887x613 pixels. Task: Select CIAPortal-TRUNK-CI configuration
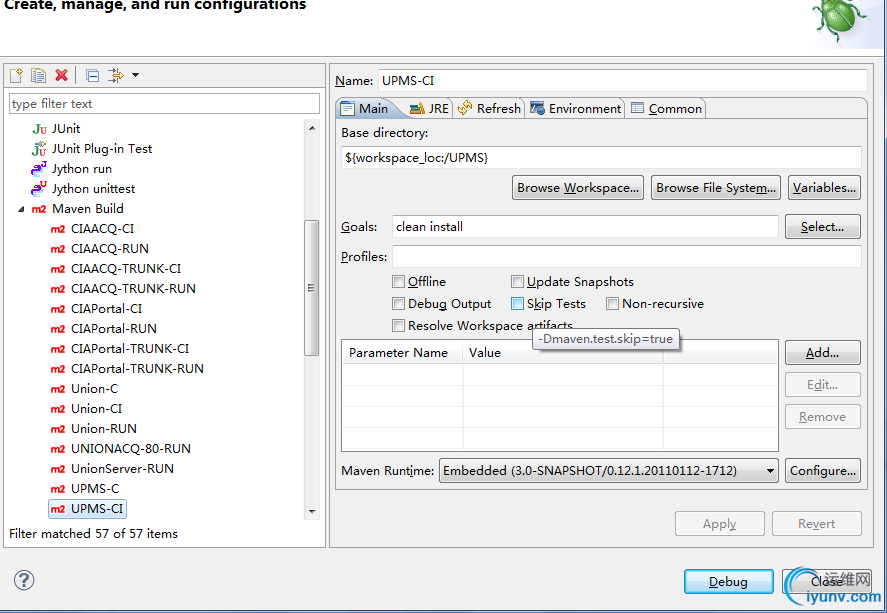tap(120, 348)
